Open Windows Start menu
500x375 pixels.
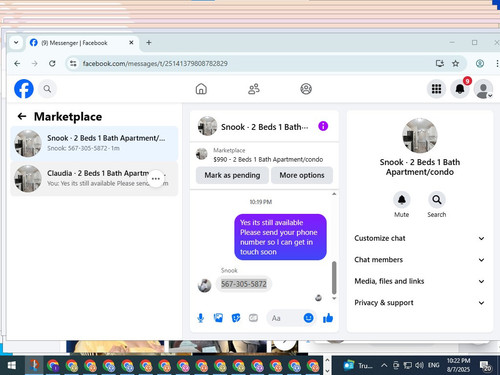click(x=12, y=366)
